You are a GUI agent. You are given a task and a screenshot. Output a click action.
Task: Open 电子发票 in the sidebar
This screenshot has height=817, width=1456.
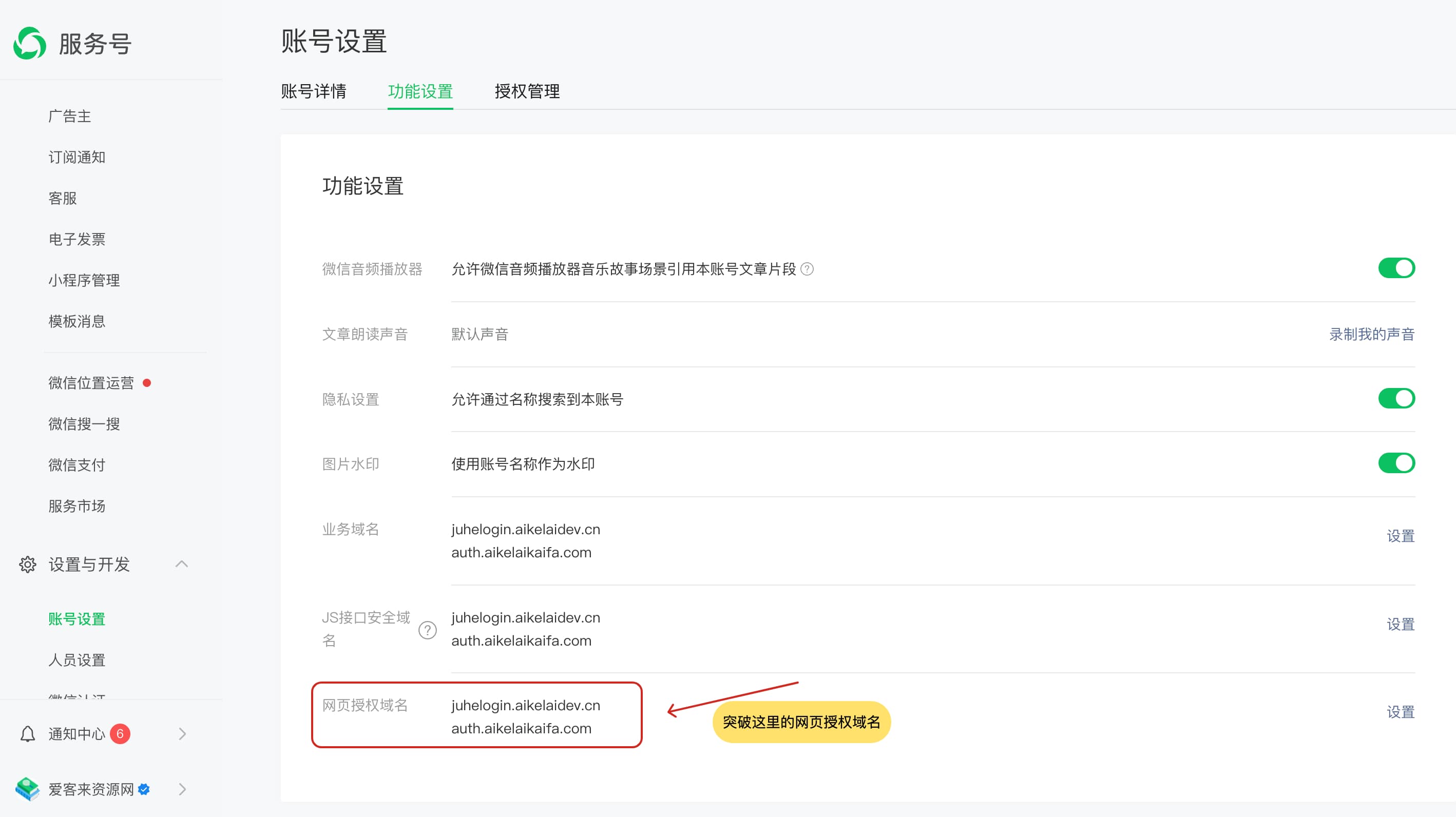(x=77, y=239)
